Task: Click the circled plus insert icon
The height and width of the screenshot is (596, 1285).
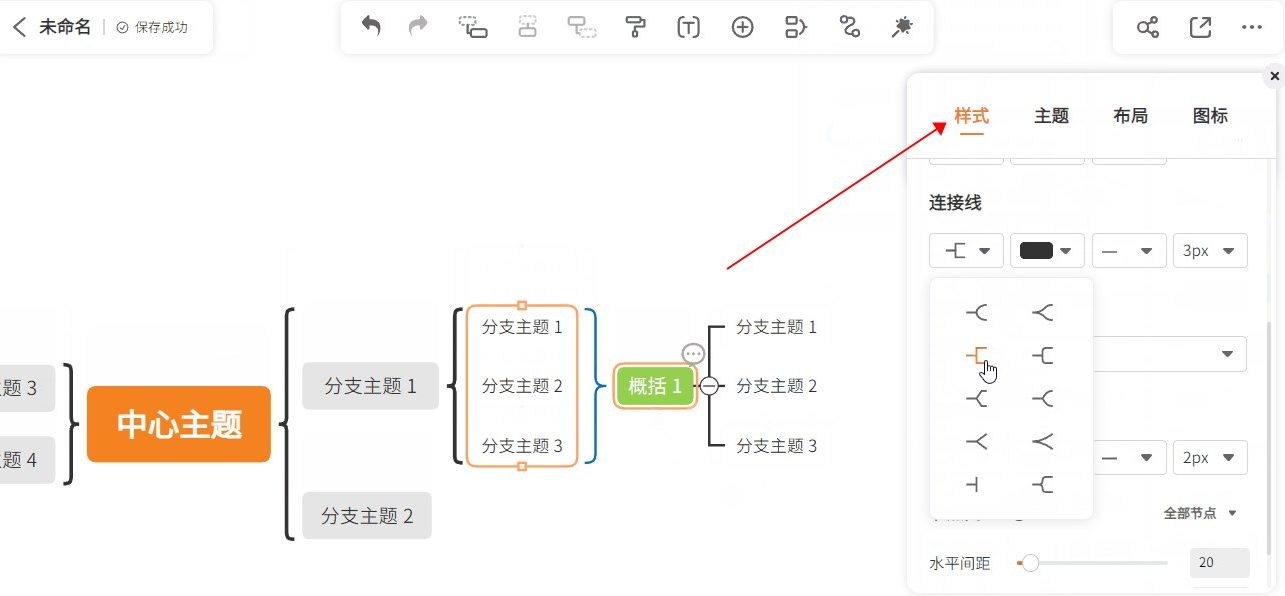Action: click(742, 27)
